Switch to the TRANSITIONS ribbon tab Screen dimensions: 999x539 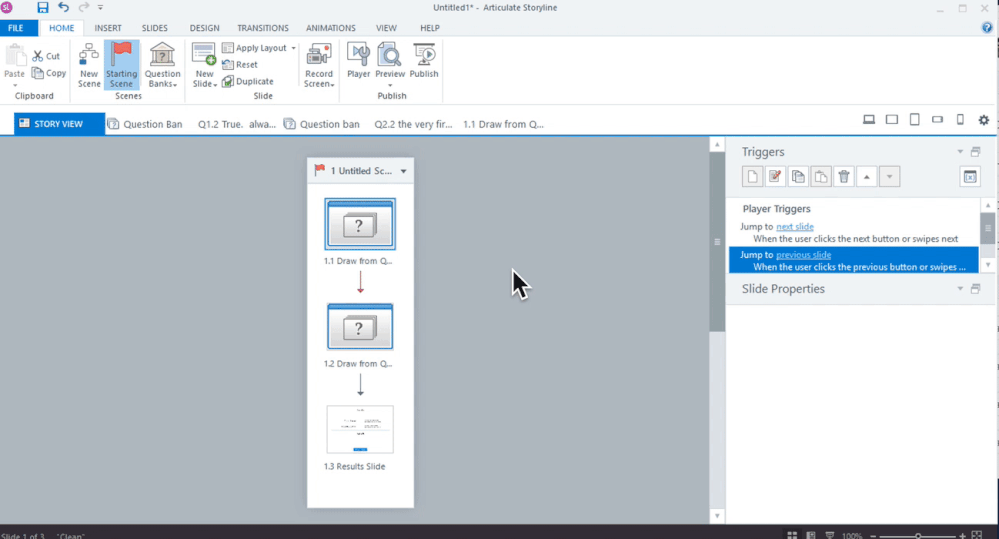[263, 28]
